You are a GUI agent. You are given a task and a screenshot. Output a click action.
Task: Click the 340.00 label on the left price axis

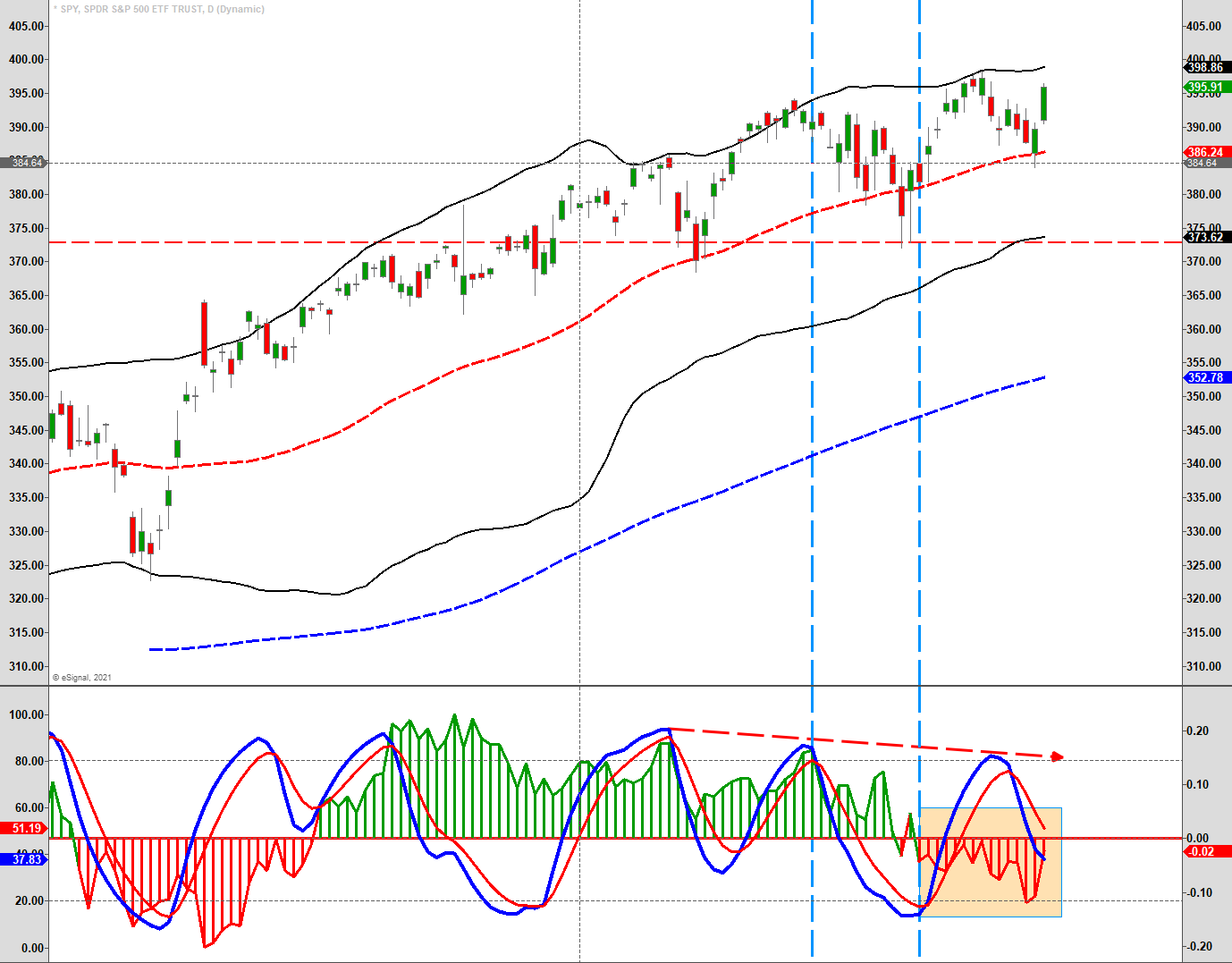click(x=26, y=463)
